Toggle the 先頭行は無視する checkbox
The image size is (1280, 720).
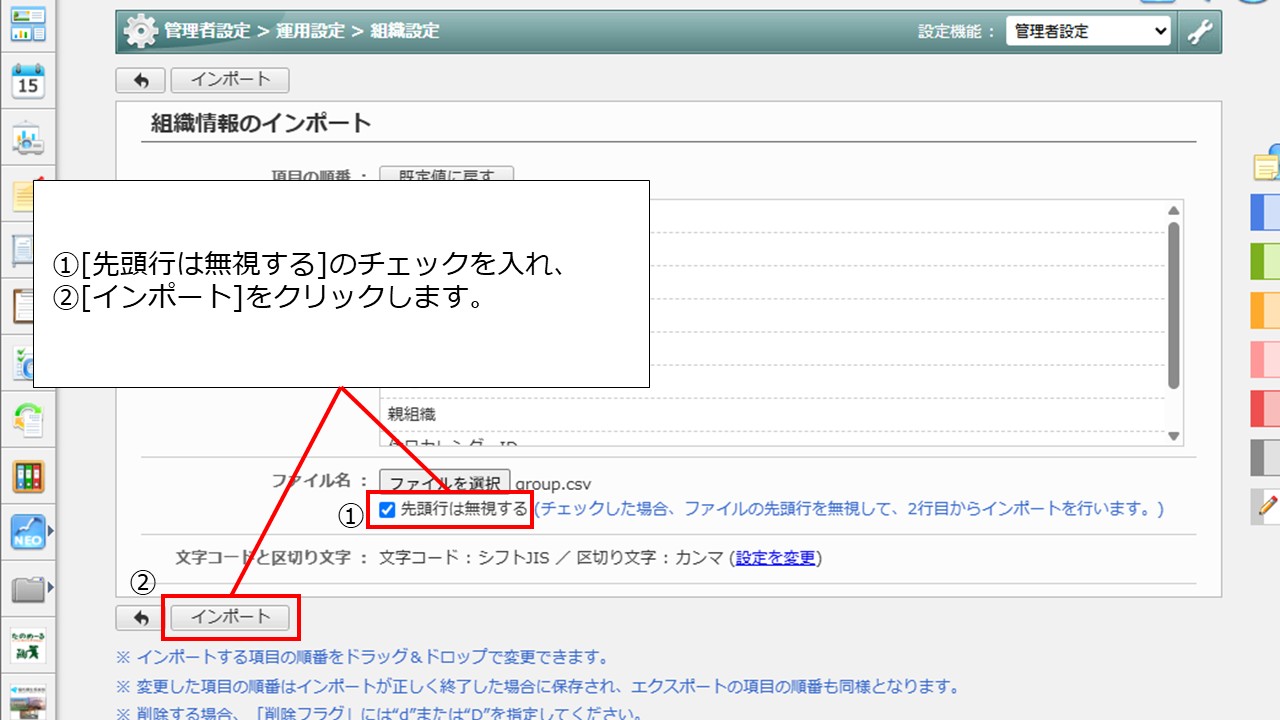point(387,510)
